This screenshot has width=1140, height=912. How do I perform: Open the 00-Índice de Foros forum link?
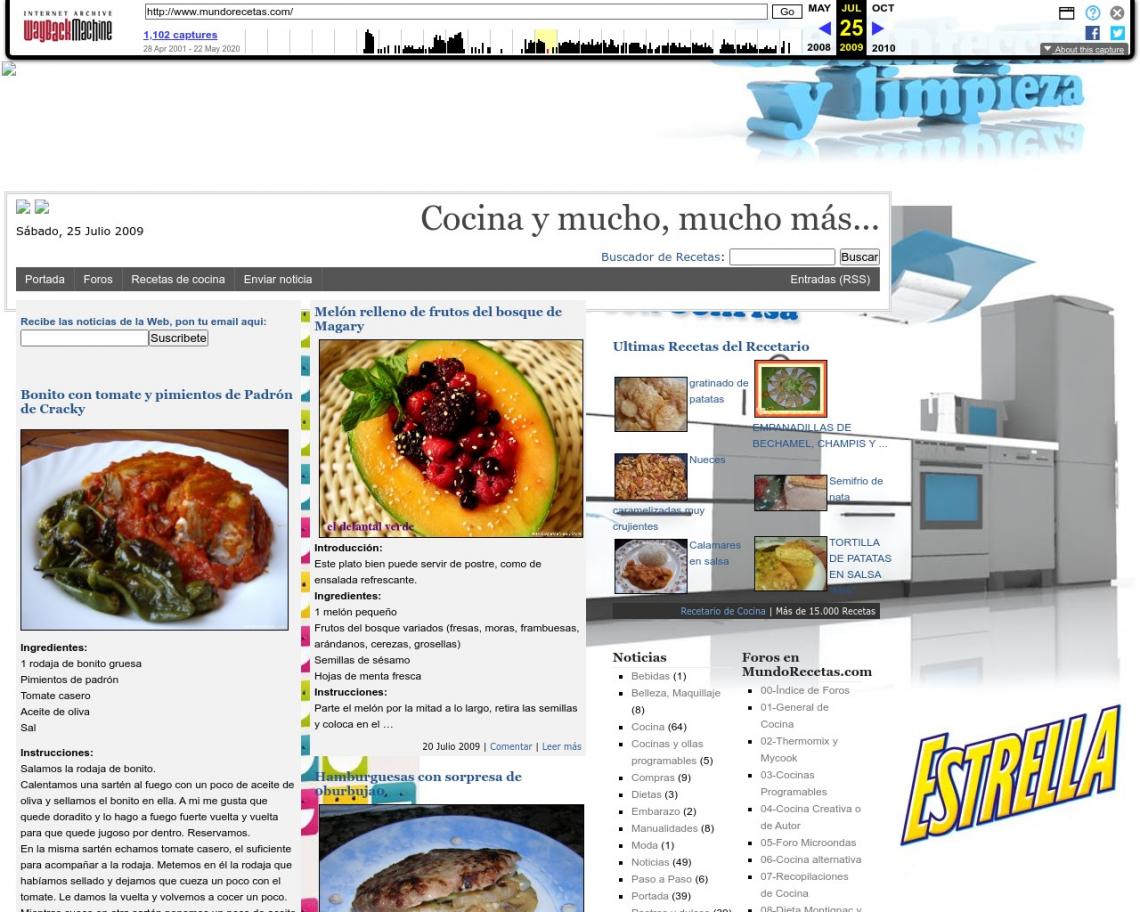point(805,690)
